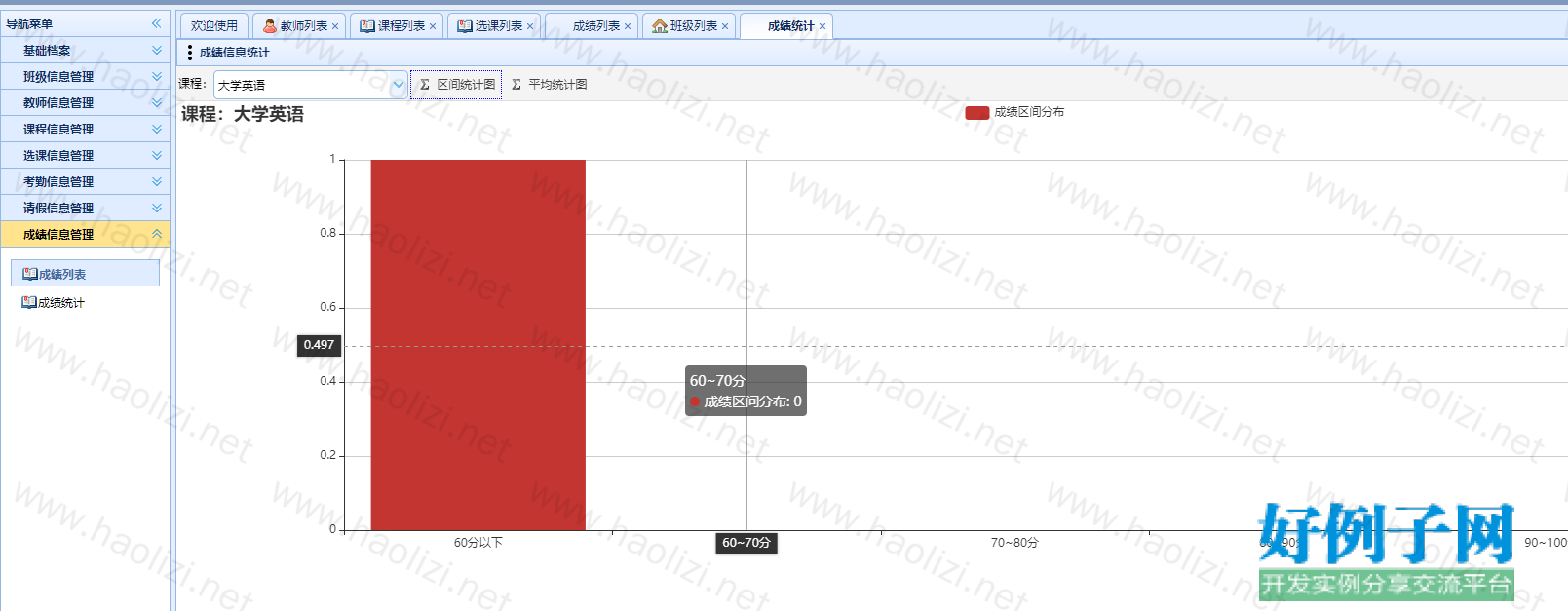Show the 区间统计图 chart
This screenshot has width=1568, height=611.
tap(456, 85)
